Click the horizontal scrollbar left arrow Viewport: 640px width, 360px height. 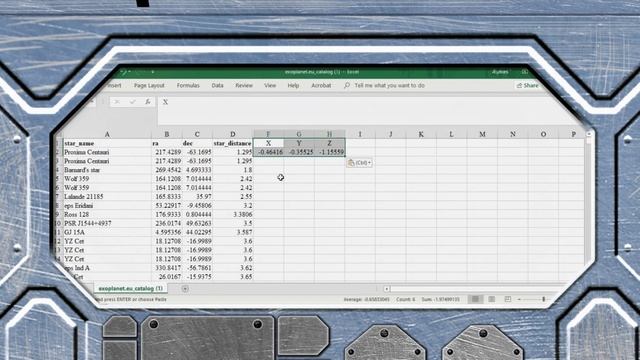point(387,289)
